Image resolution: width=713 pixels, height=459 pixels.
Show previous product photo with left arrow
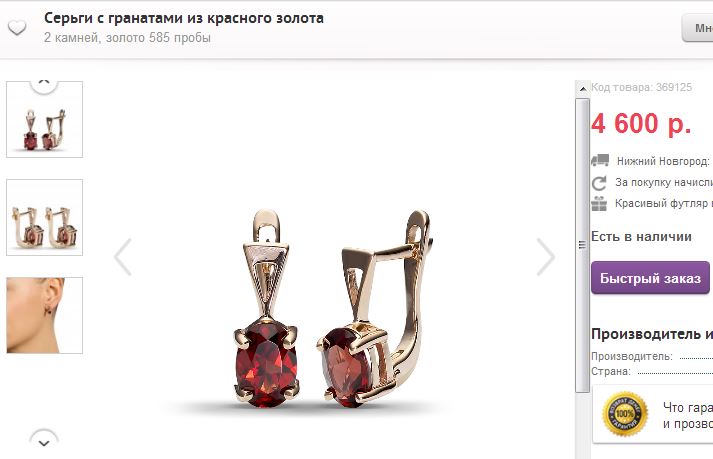(x=123, y=257)
